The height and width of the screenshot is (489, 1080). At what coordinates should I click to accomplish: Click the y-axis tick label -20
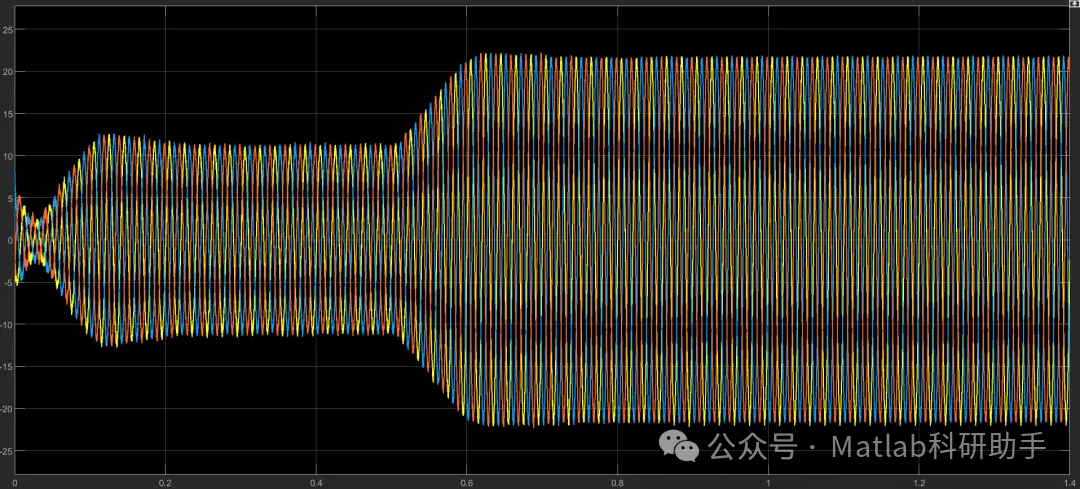coord(8,408)
